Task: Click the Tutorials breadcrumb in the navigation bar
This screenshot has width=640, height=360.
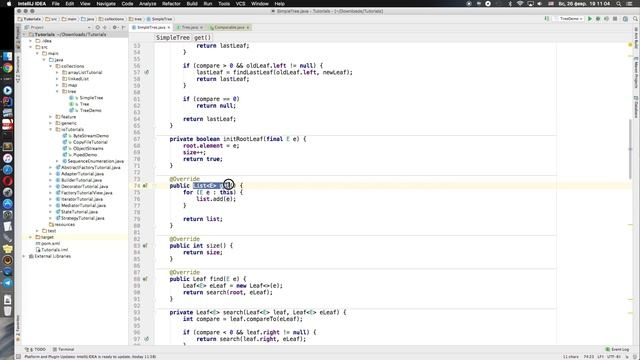Action: [x=30, y=19]
